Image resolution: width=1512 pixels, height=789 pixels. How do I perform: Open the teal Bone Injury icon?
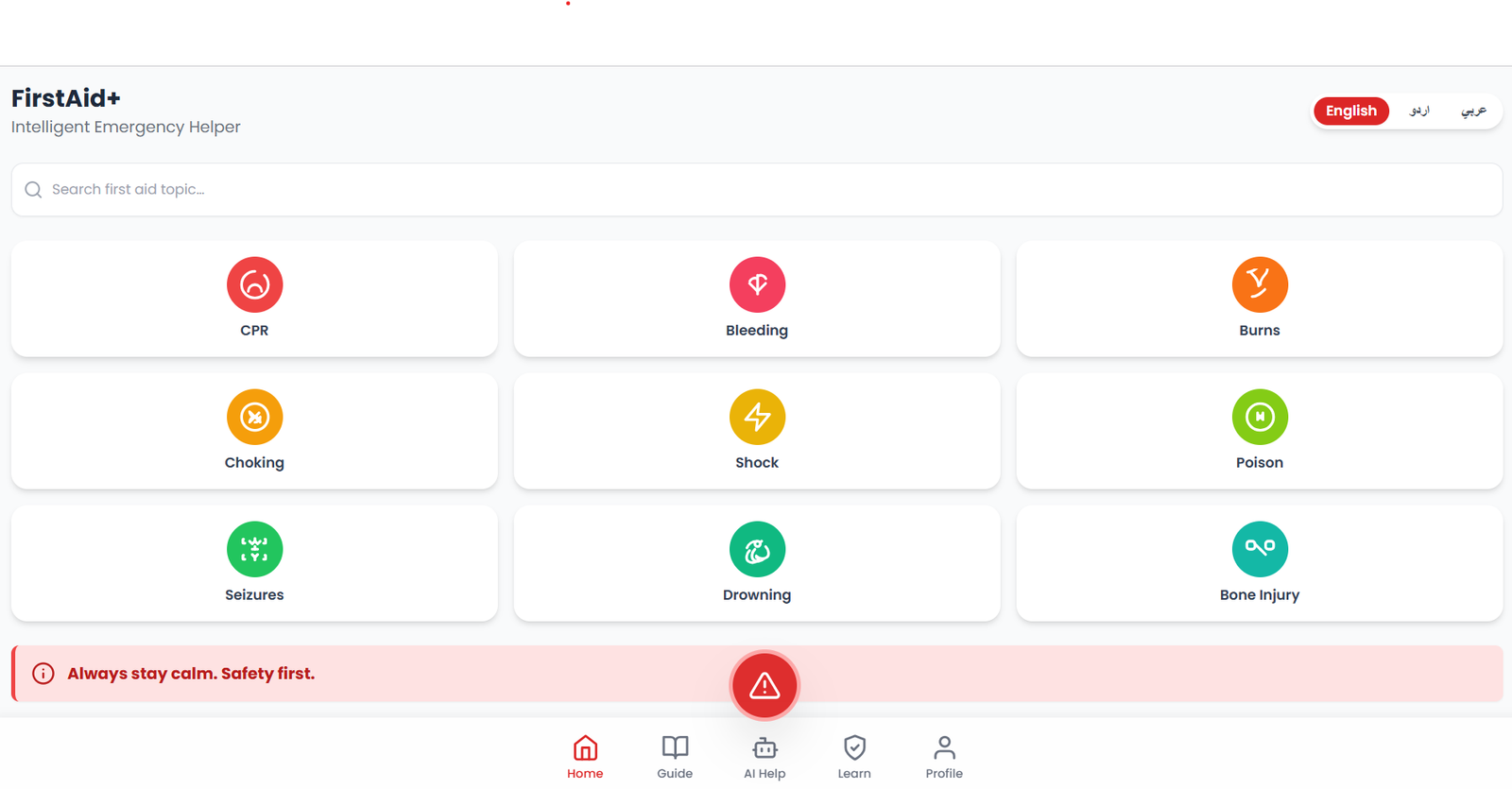1260,549
